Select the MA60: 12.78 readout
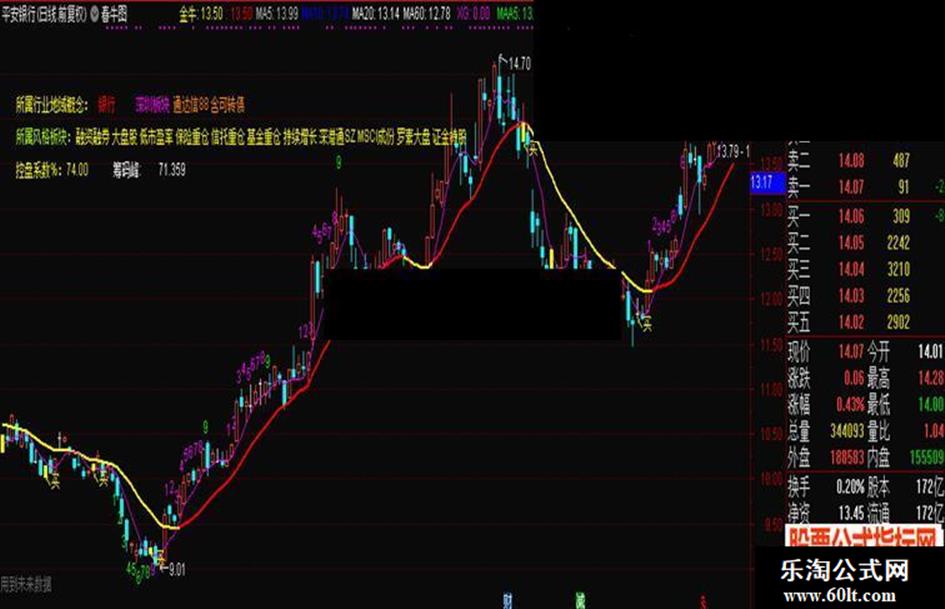 pos(427,14)
